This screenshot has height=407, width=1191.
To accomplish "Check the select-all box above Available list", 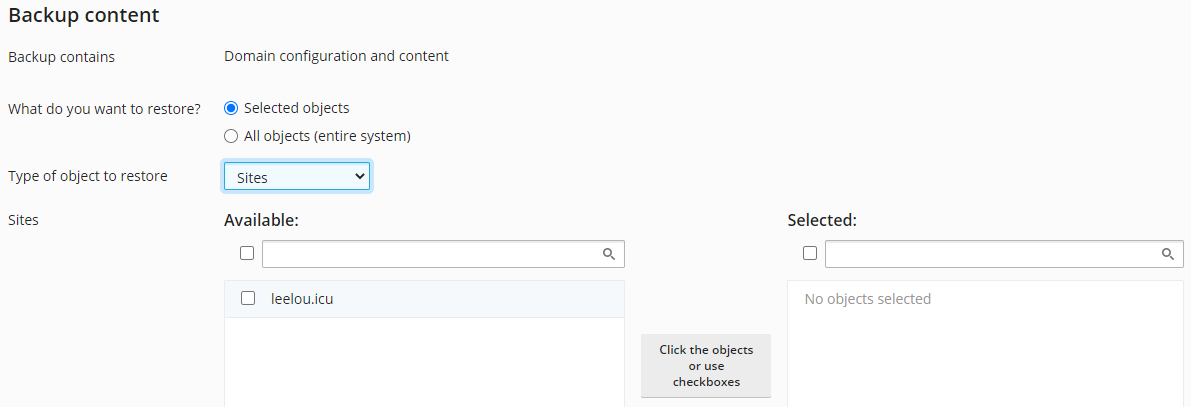I will (247, 254).
